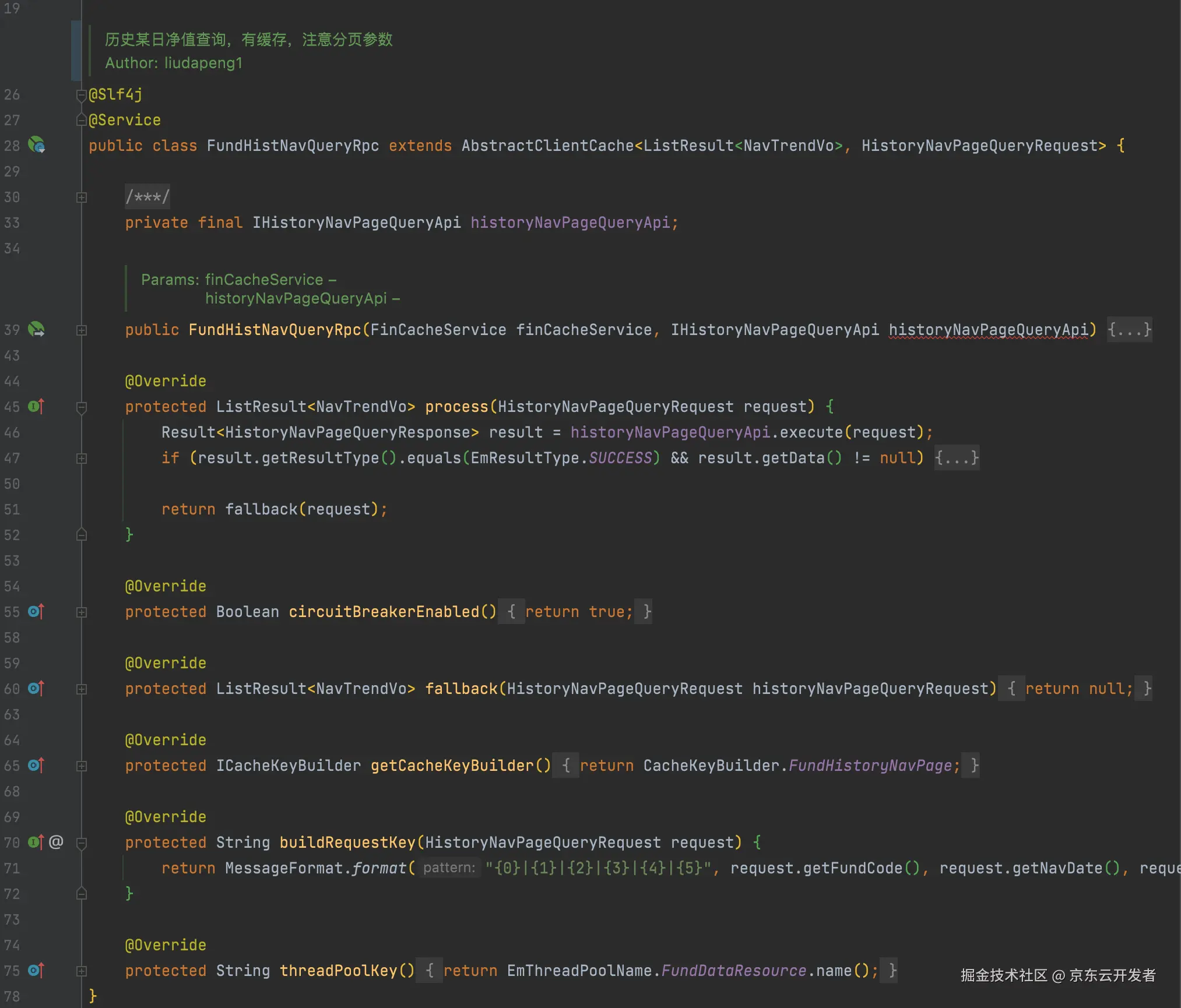Screen dimensions: 1181x1008
Task: Click the collapsed {...} placeholder after constructor signature
Action: point(1129,330)
